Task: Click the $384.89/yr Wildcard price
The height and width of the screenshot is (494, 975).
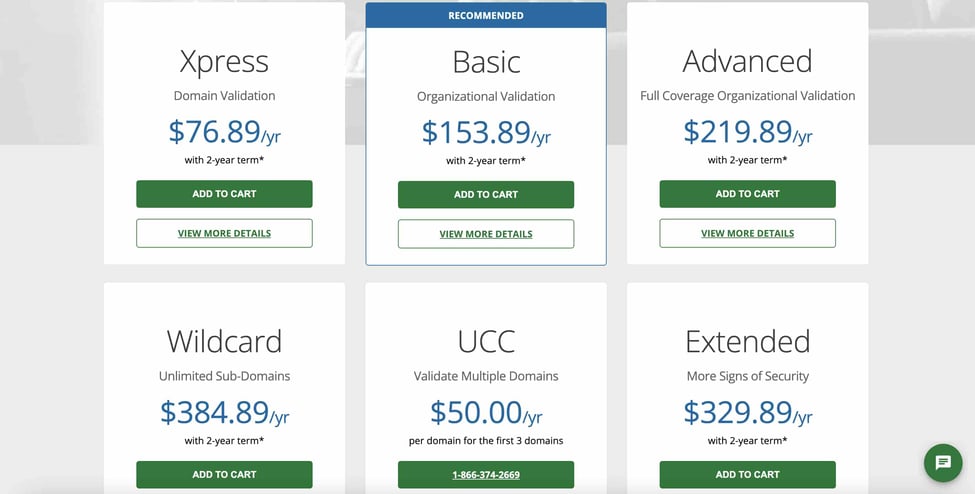Action: [224, 412]
